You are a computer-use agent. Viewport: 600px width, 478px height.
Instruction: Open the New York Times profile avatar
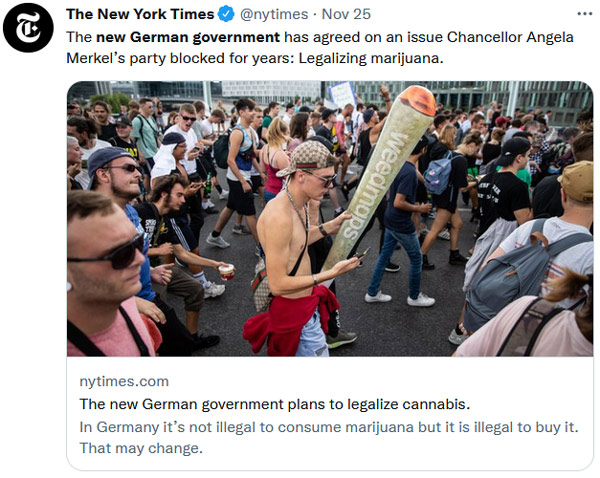coord(28,28)
